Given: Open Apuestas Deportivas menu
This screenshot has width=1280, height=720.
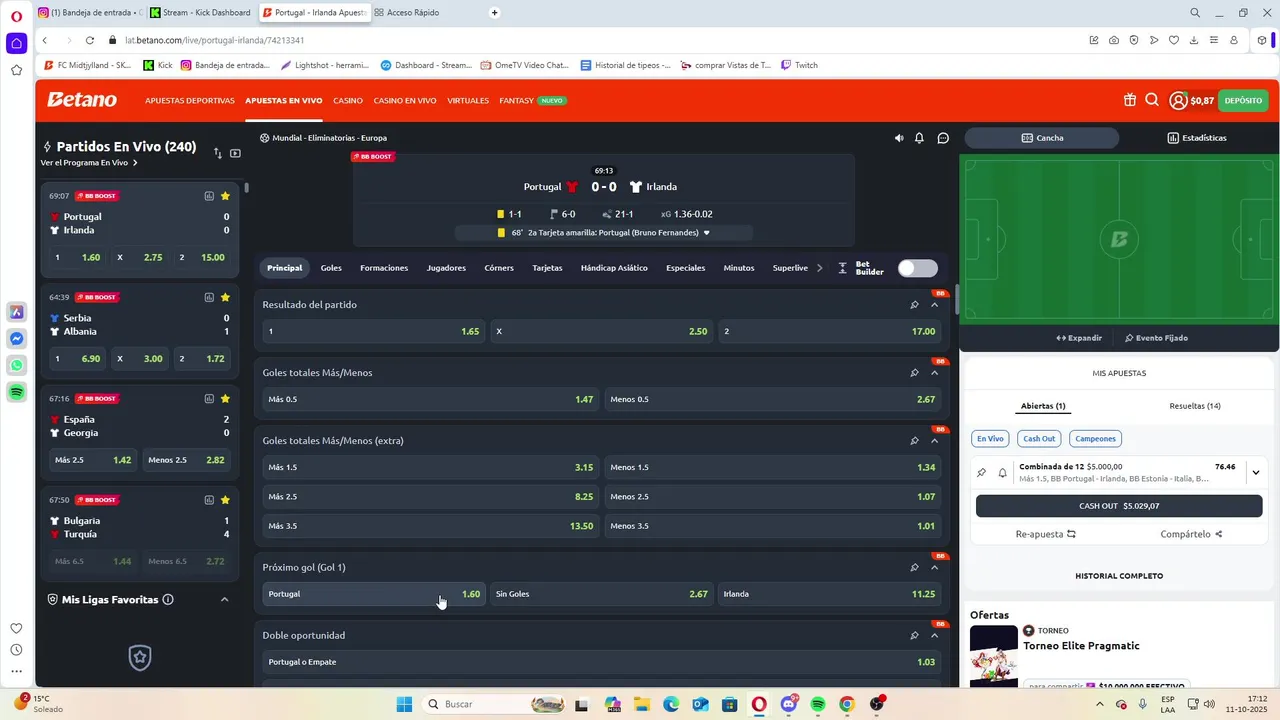Looking at the screenshot, I should 190,101.
